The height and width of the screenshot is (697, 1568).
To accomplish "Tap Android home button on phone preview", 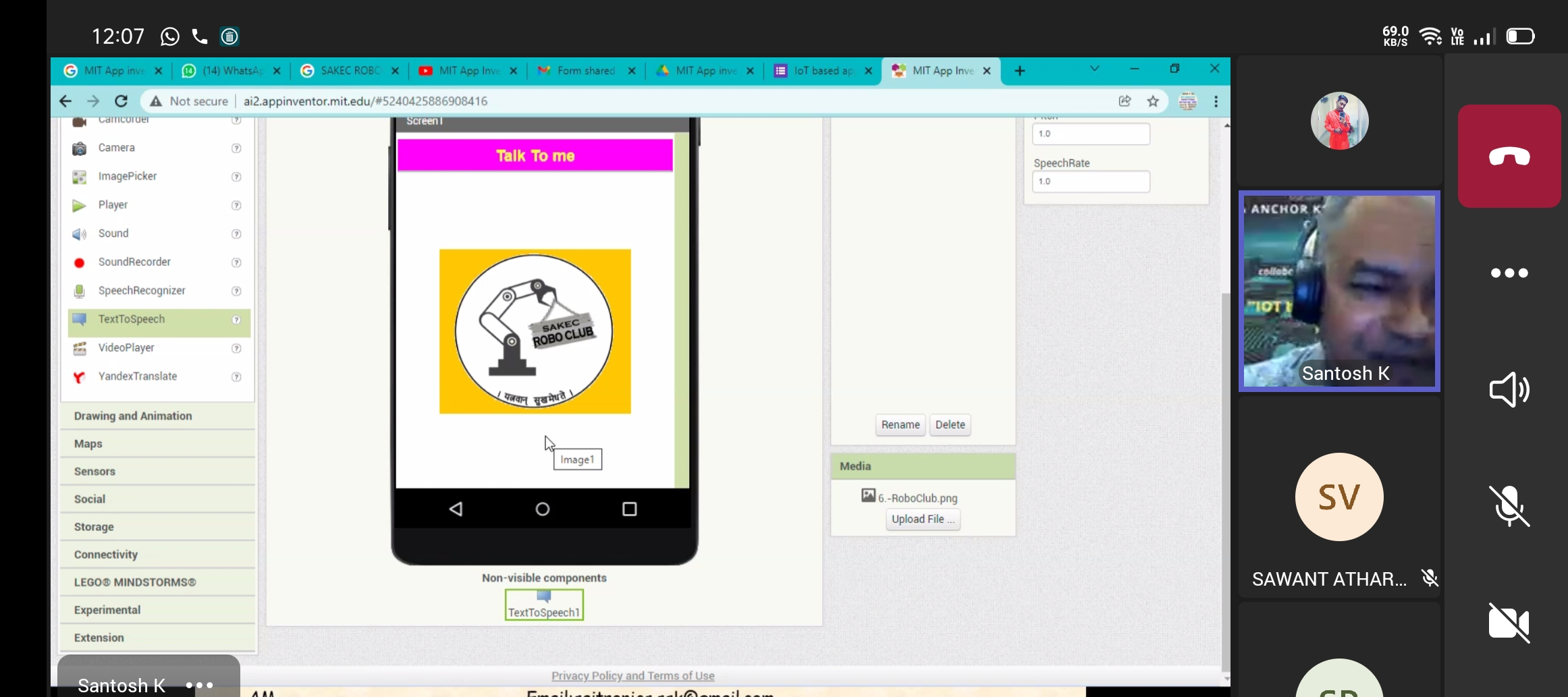I will click(x=542, y=509).
